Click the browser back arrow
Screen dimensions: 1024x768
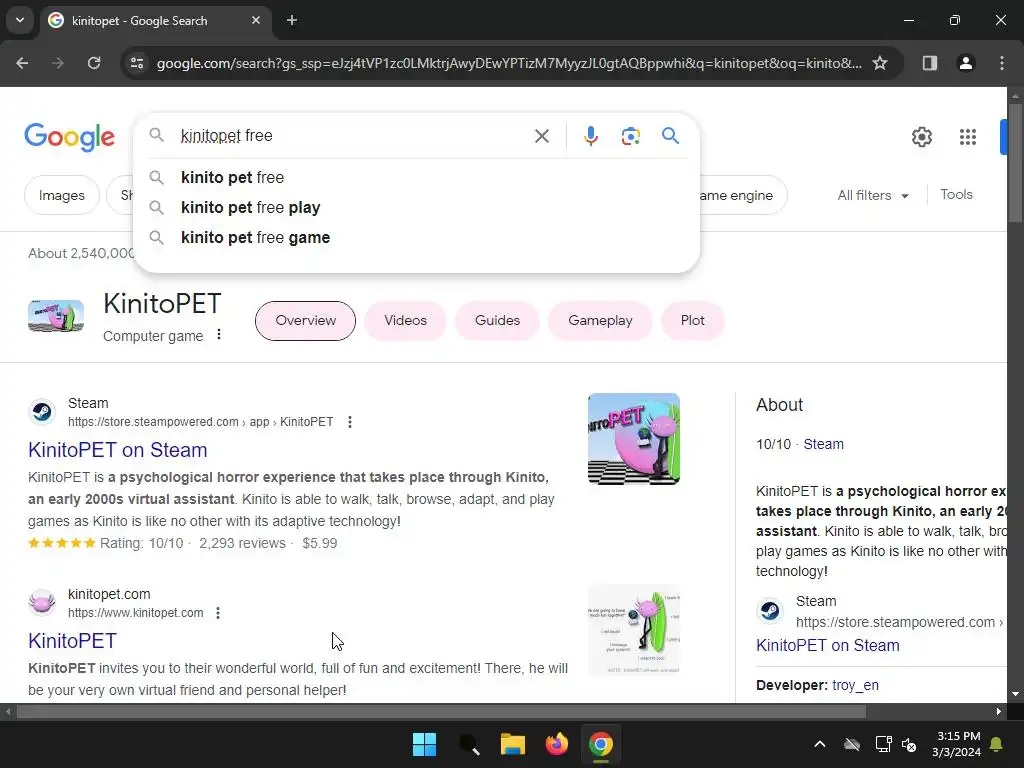22,63
